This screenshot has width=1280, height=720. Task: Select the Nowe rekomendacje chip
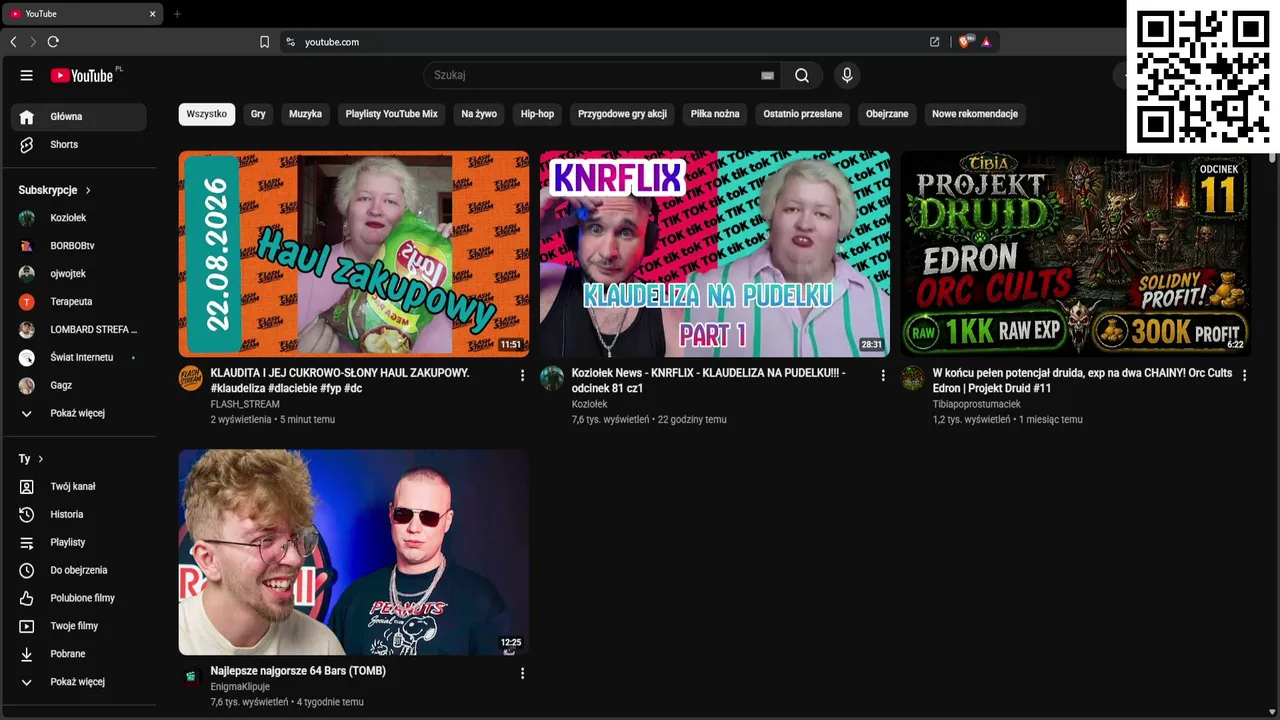(975, 114)
